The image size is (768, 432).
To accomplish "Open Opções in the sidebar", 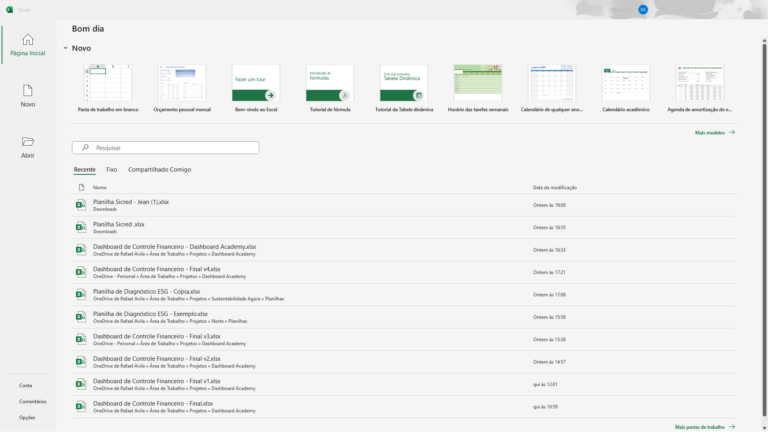I will point(27,418).
